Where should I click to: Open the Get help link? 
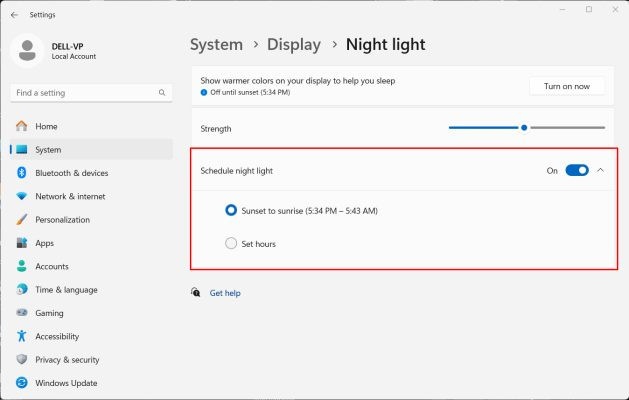point(225,293)
